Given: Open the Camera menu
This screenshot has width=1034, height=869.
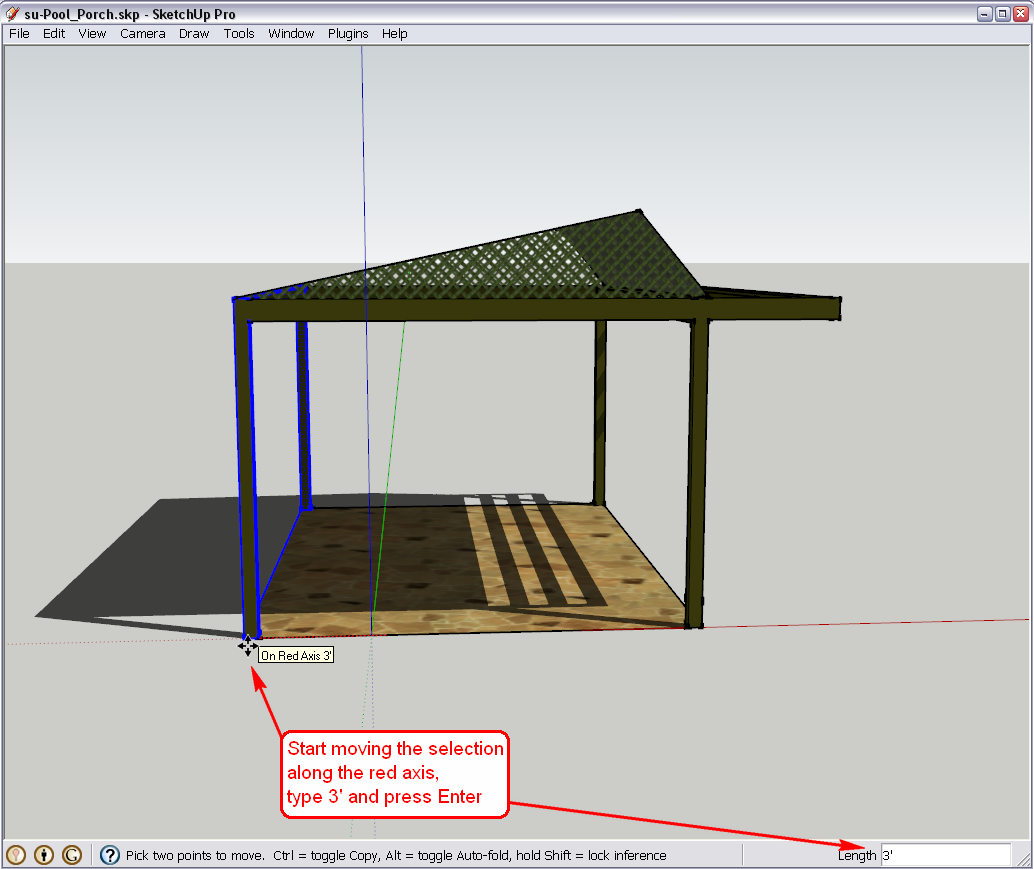Looking at the screenshot, I should [x=143, y=33].
